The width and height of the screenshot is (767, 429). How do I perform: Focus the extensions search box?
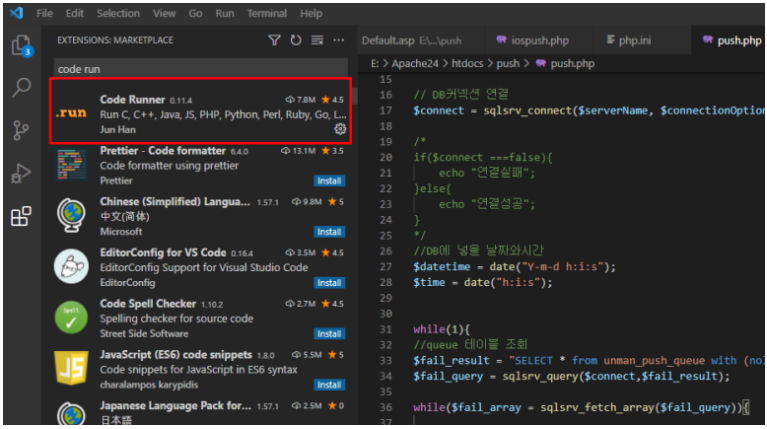[201, 69]
